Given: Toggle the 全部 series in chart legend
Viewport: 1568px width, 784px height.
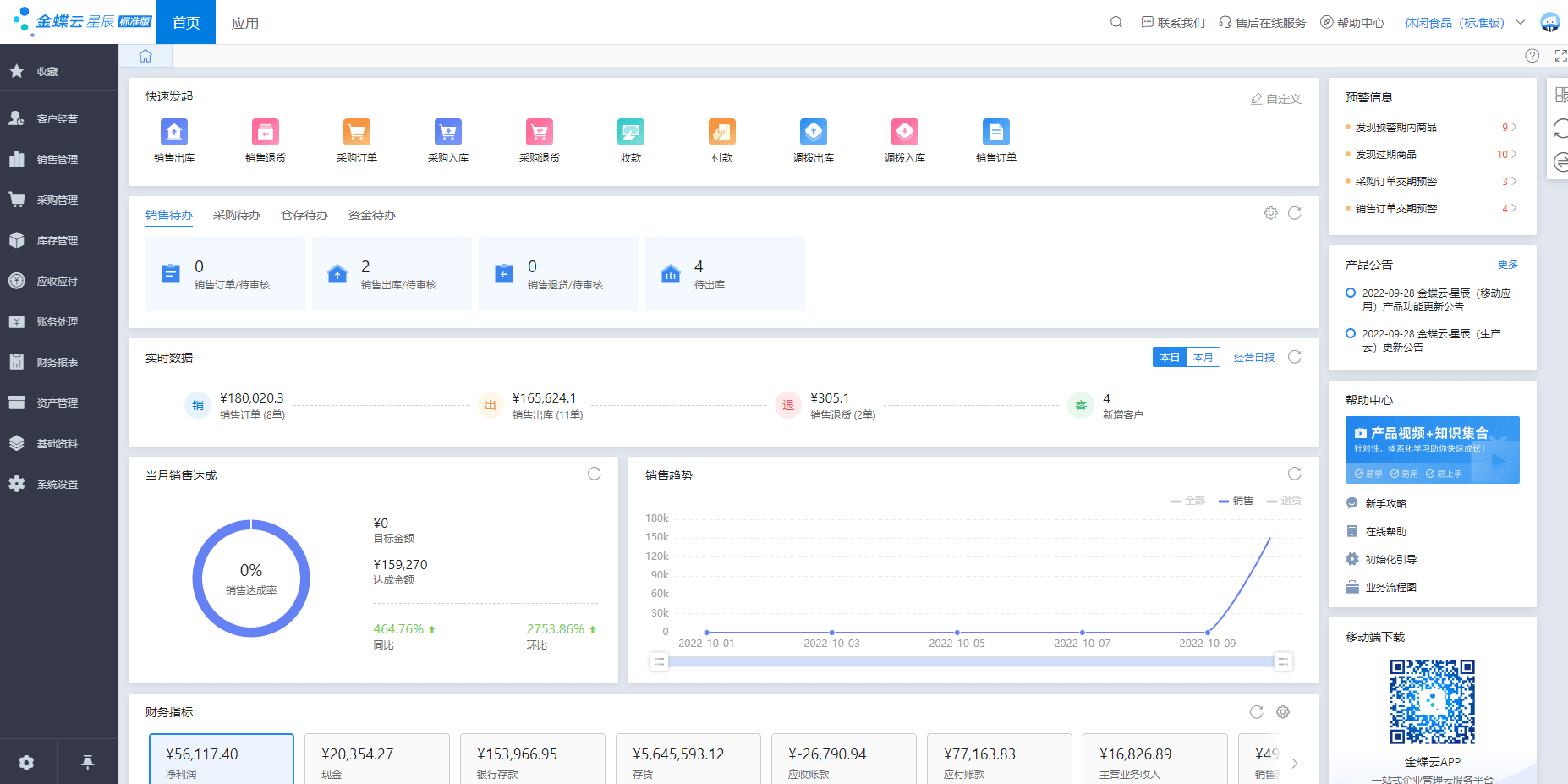Looking at the screenshot, I should point(1187,501).
